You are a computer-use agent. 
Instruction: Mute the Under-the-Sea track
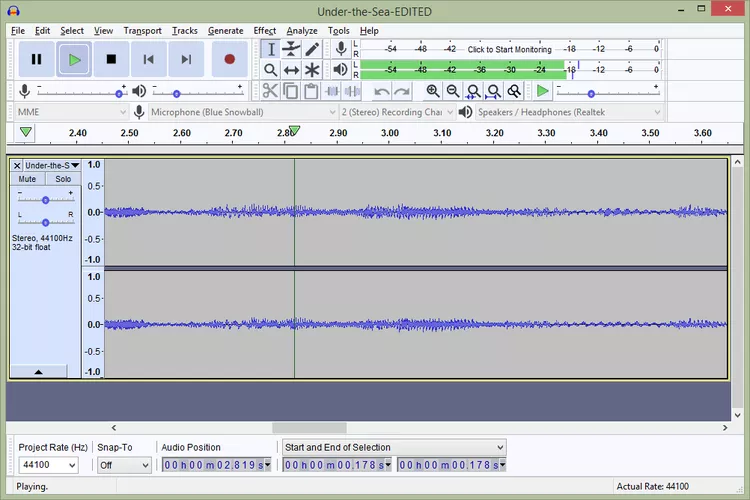(27, 179)
